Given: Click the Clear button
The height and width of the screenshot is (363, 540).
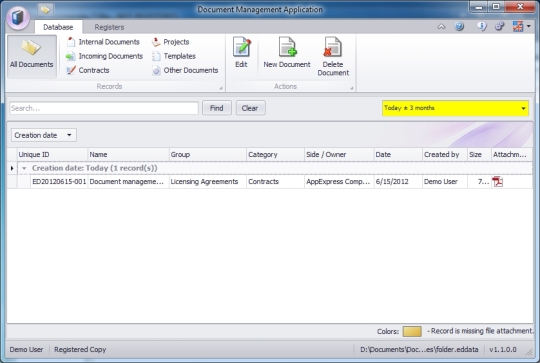Looking at the screenshot, I should point(250,108).
